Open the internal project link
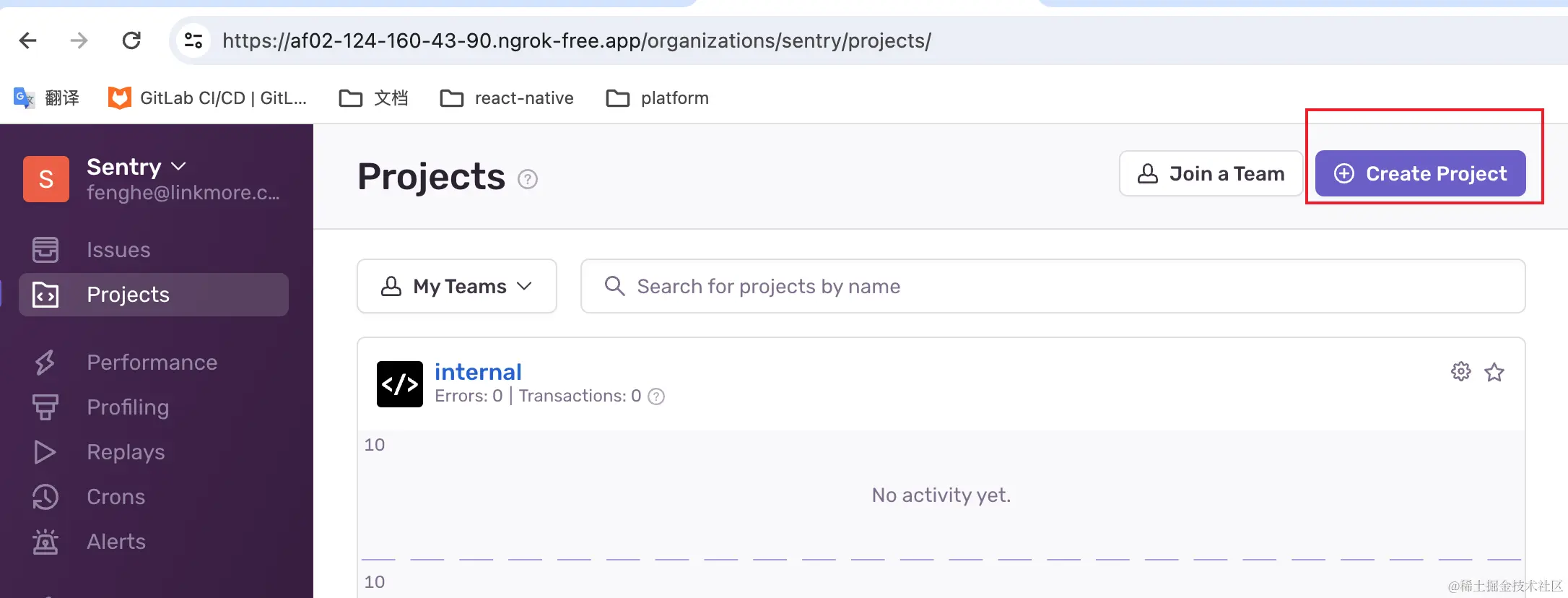Viewport: 1568px width, 598px height. [478, 372]
